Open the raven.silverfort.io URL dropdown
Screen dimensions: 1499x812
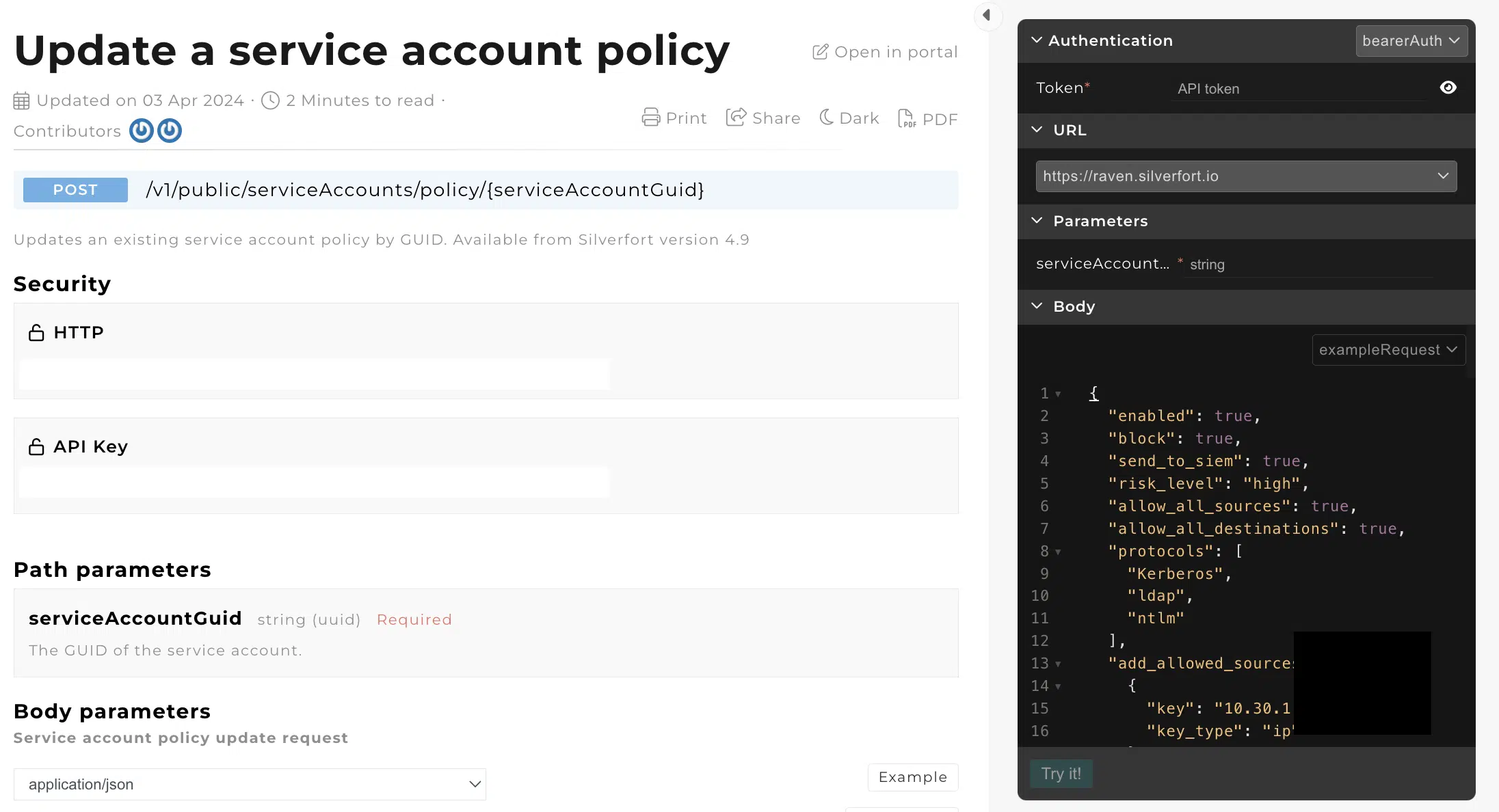[x=1246, y=176]
